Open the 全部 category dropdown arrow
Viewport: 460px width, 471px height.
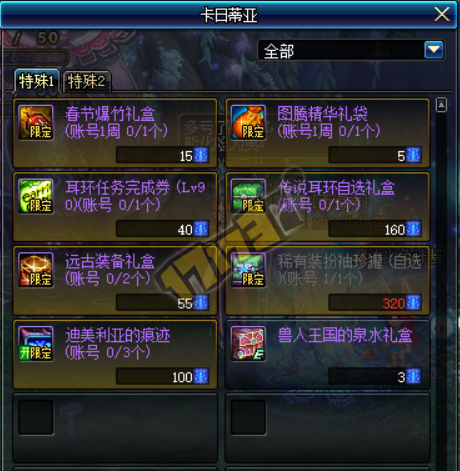tap(434, 50)
